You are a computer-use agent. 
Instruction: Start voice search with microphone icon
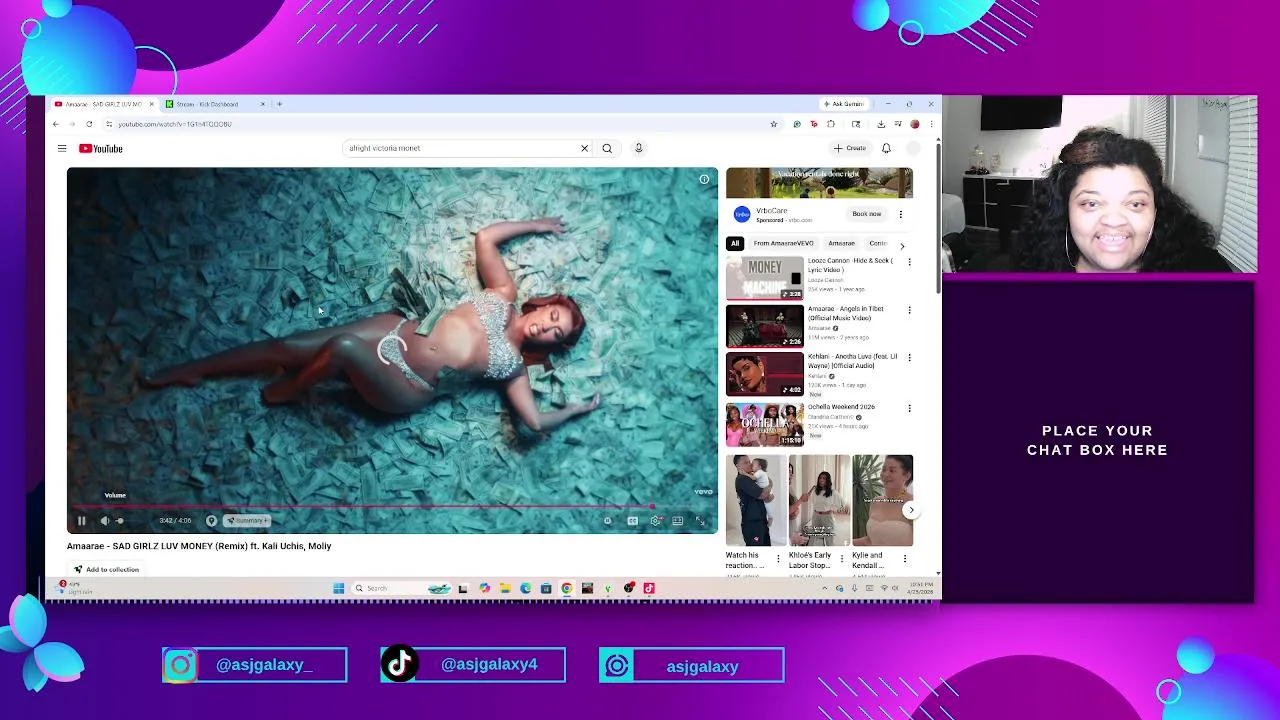tap(638, 148)
